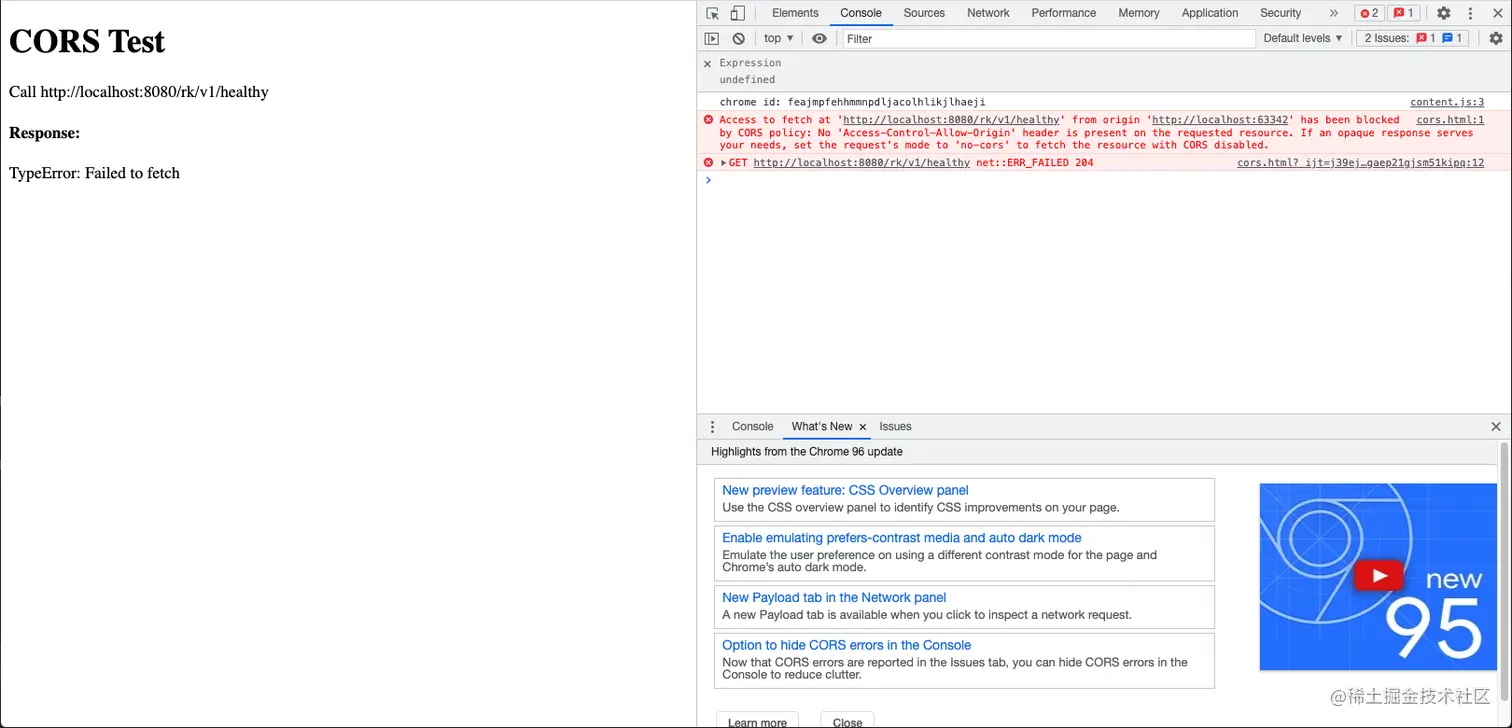Screen dimensions: 1512x728
Task: Click the Expression live expression field
Action: point(750,63)
